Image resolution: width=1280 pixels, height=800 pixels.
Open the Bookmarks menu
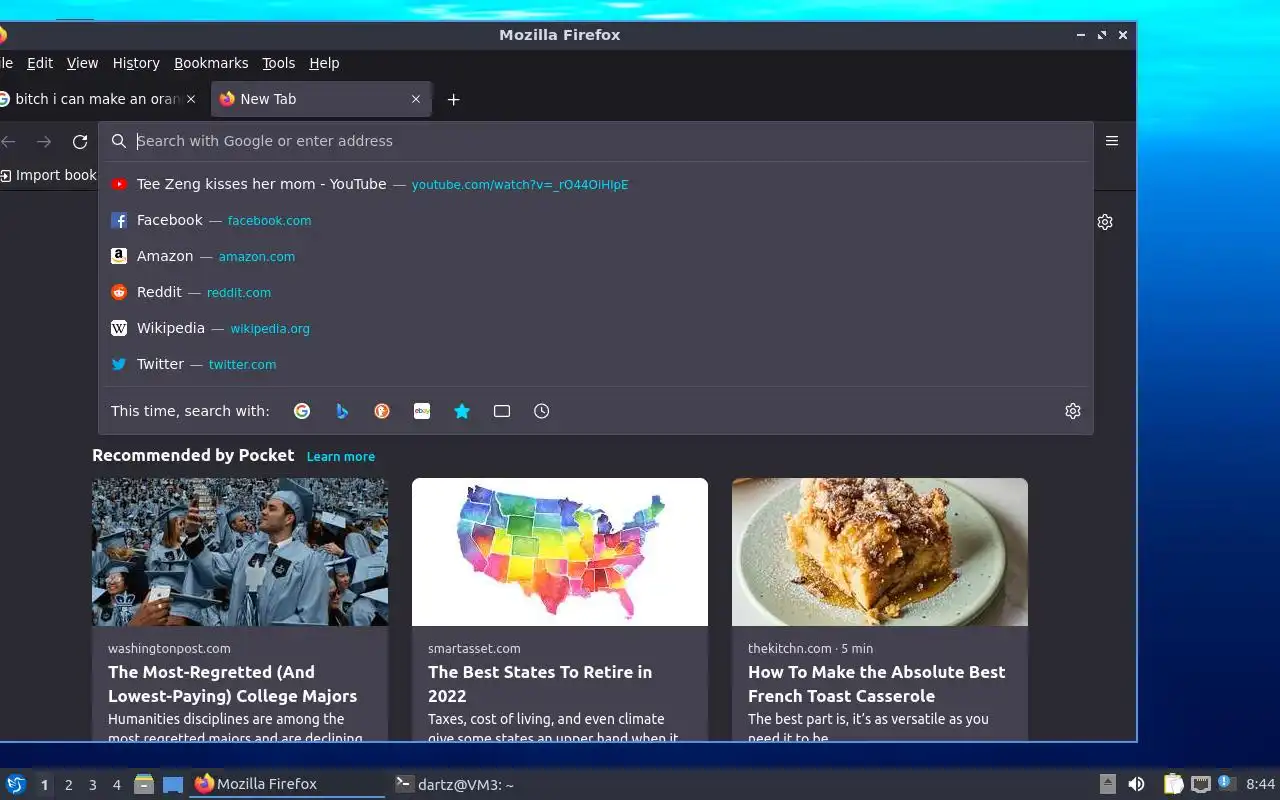point(211,63)
